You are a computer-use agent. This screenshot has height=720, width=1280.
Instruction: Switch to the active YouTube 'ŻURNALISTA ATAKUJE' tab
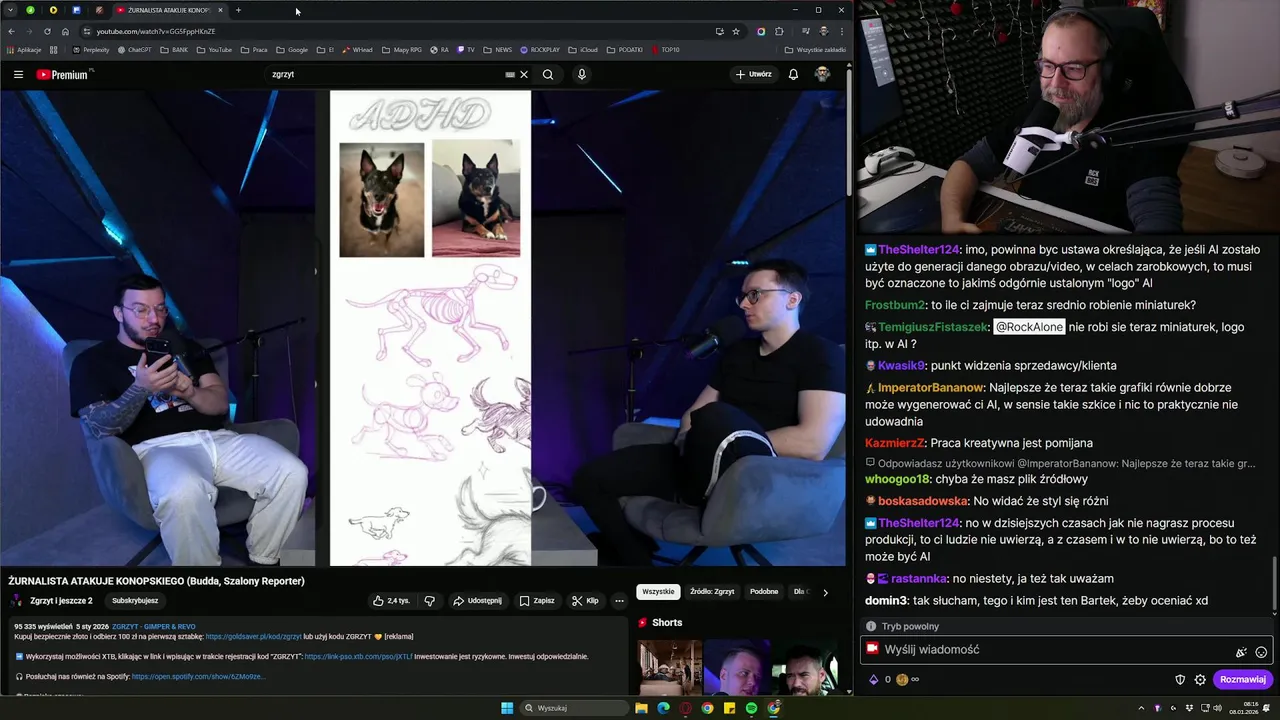pyautogui.click(x=168, y=10)
